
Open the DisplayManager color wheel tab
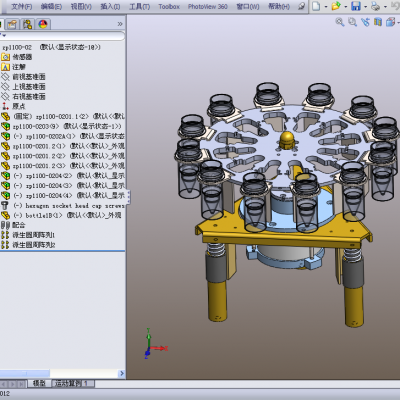(43, 24)
